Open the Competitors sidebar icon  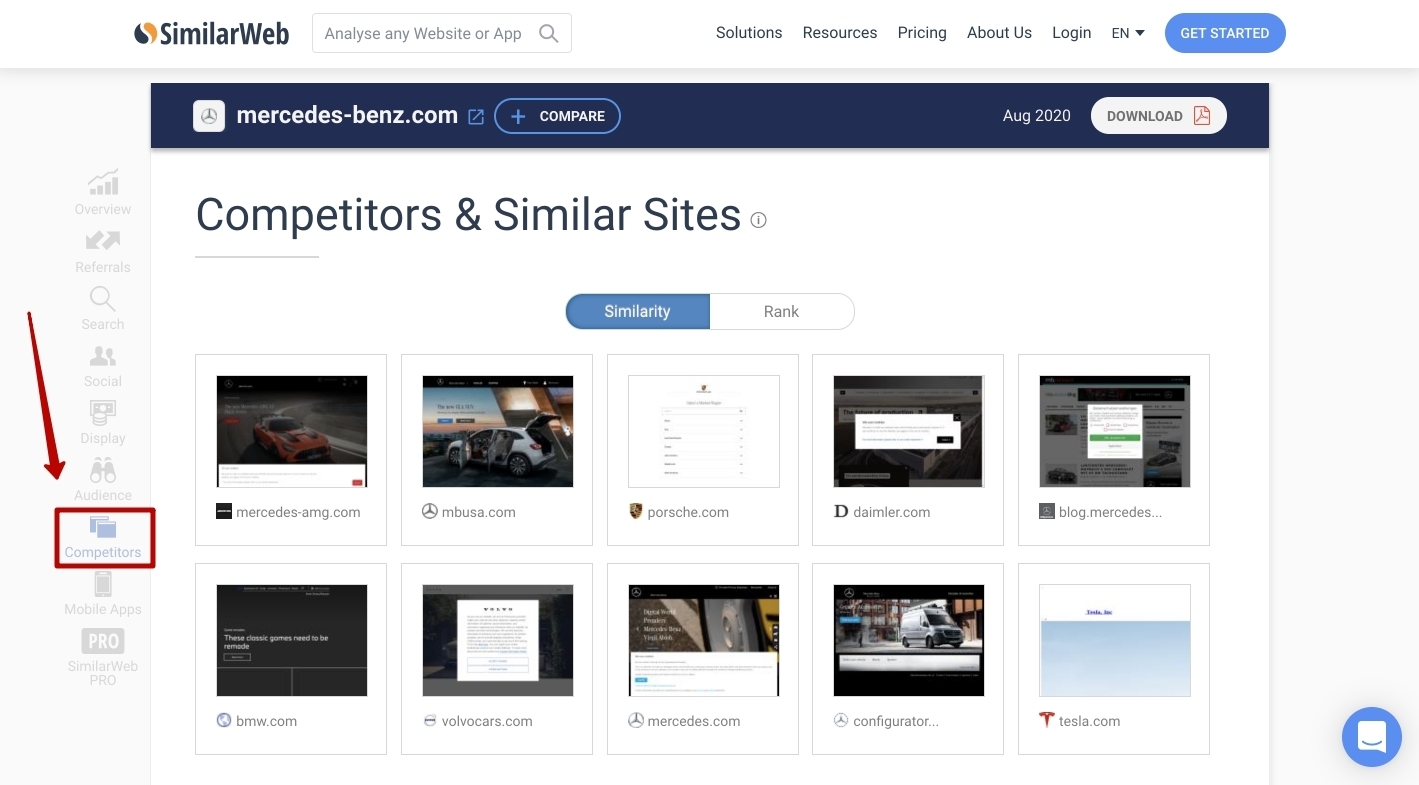(103, 527)
